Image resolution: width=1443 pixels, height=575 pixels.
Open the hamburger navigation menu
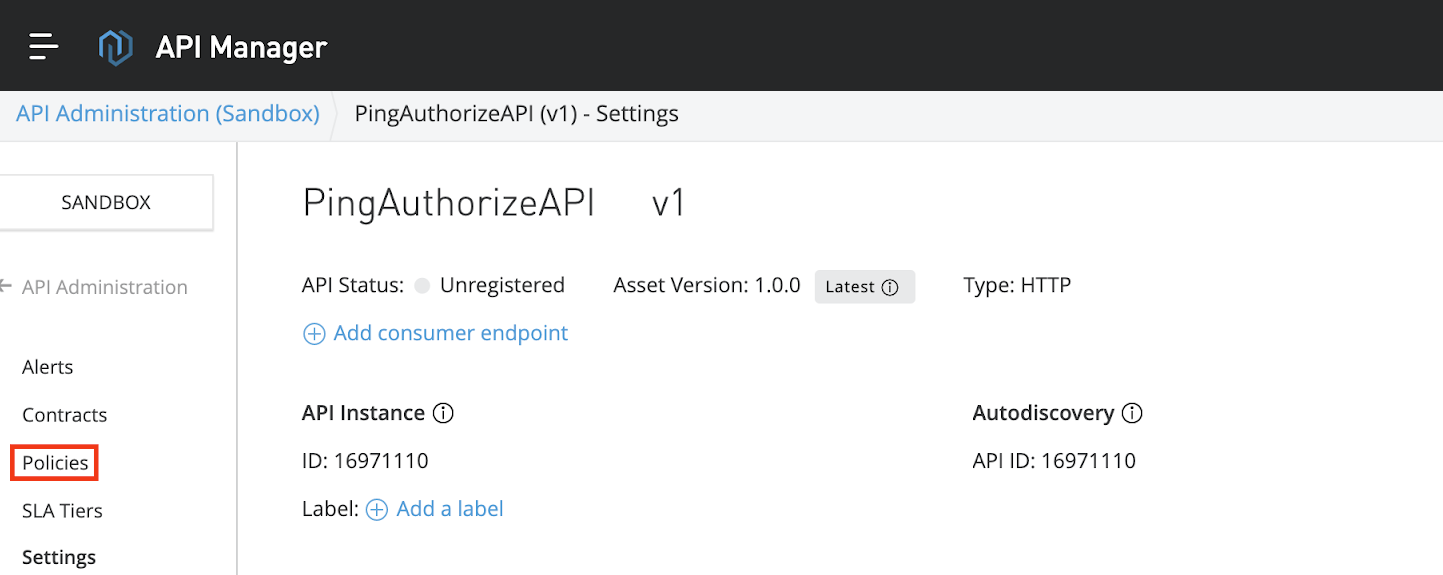pyautogui.click(x=44, y=46)
